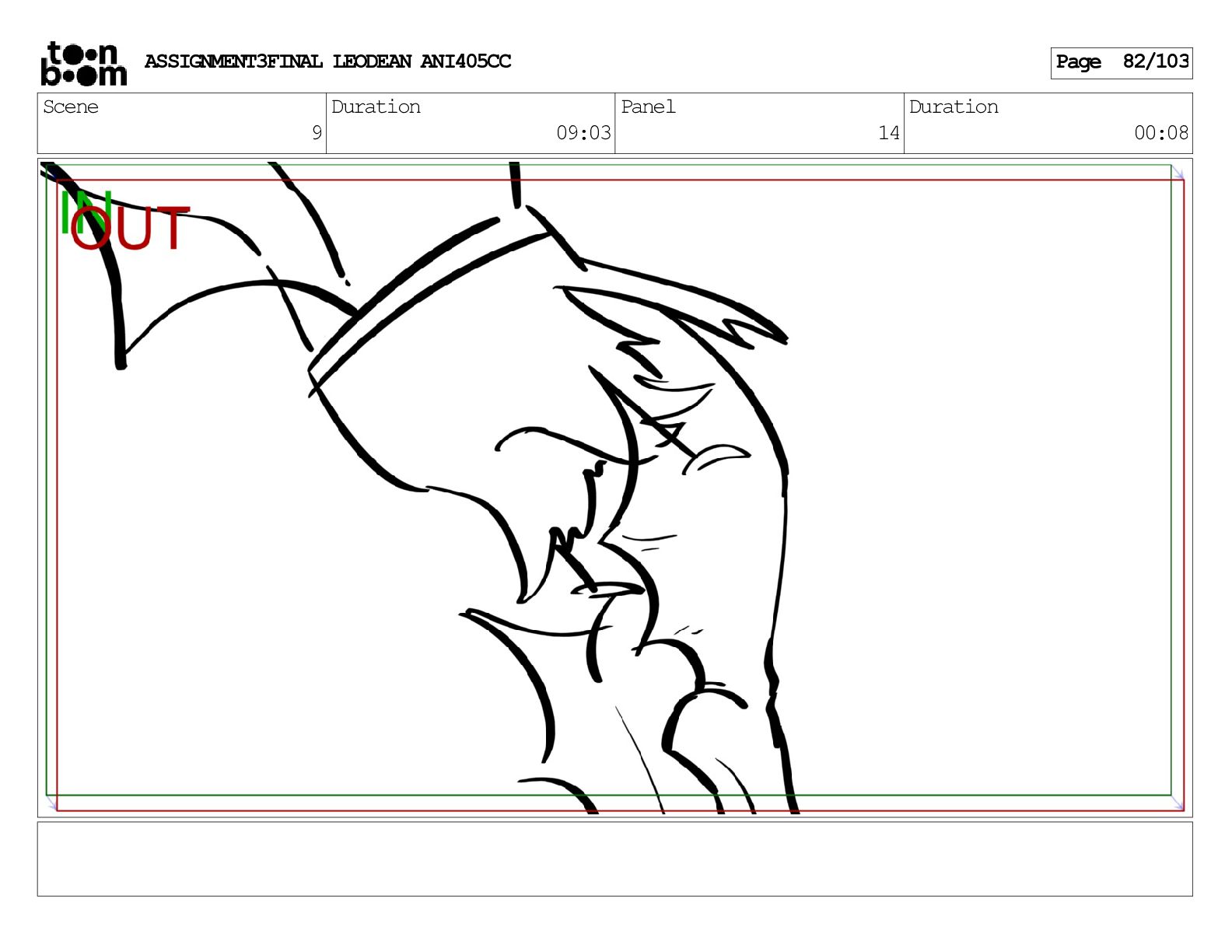The image size is (1232, 952).
Task: Click the scene Duration label
Action: pos(376,107)
